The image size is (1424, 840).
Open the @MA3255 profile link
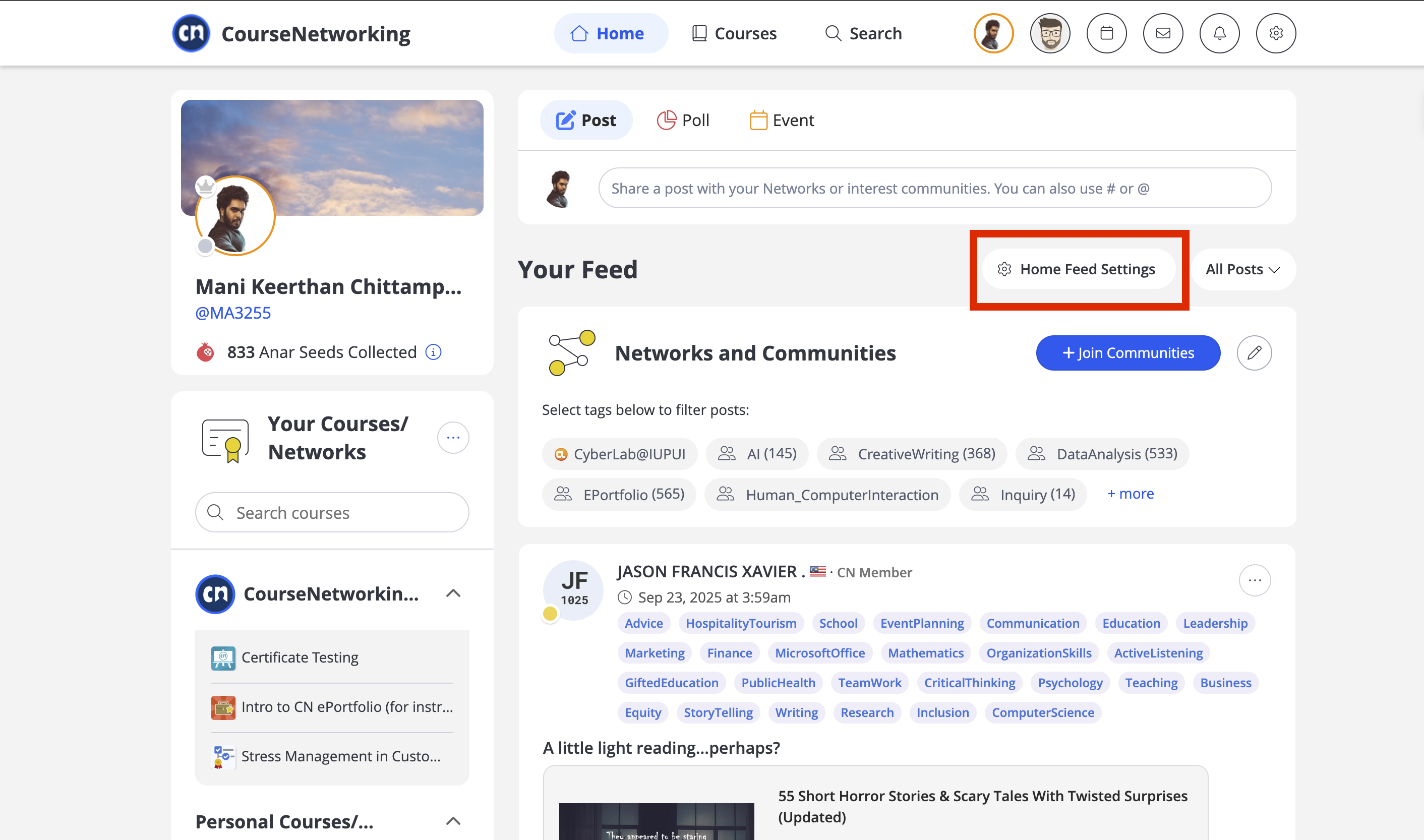pyautogui.click(x=233, y=313)
